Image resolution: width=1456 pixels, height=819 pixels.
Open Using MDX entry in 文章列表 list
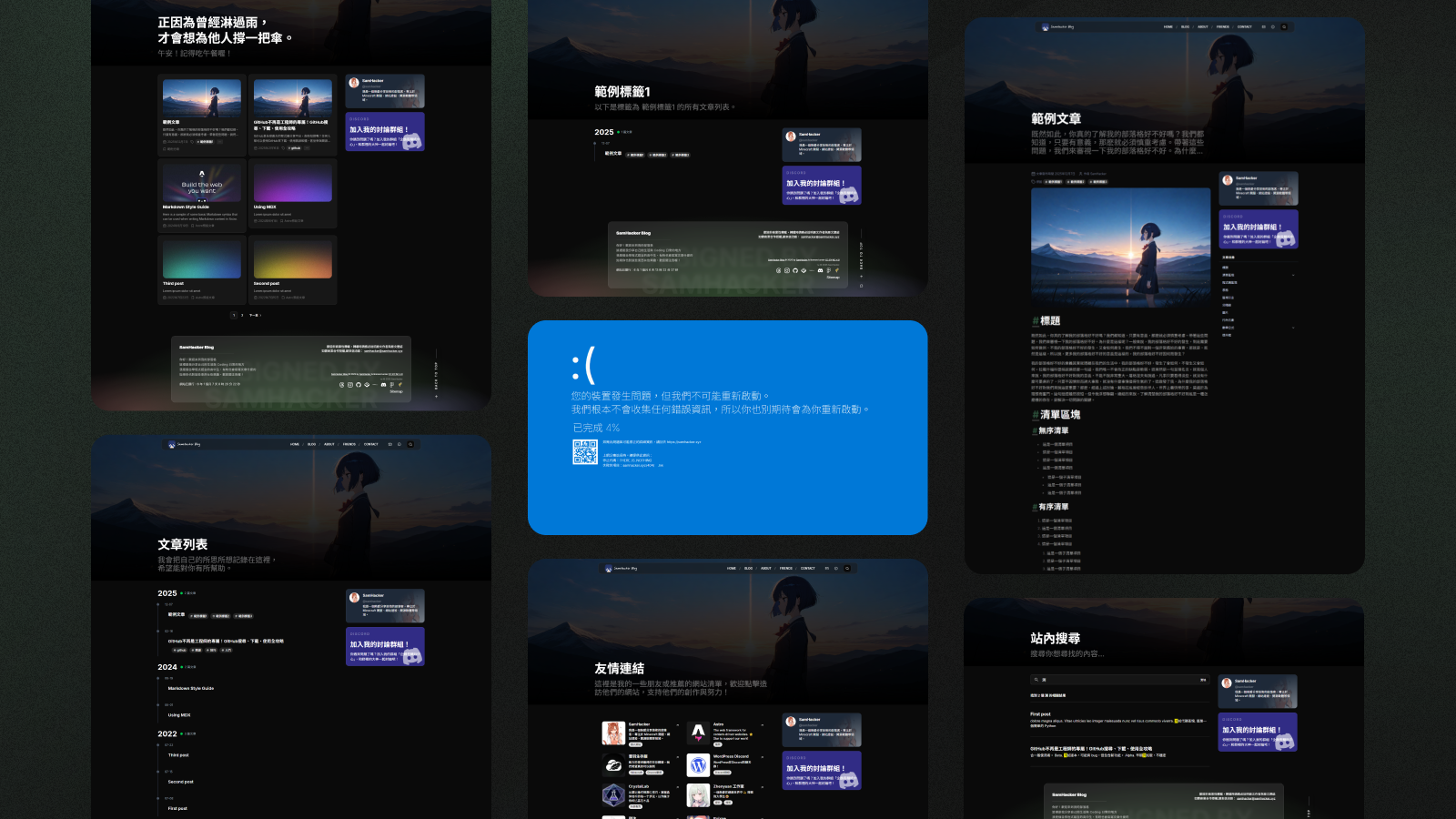click(x=179, y=715)
